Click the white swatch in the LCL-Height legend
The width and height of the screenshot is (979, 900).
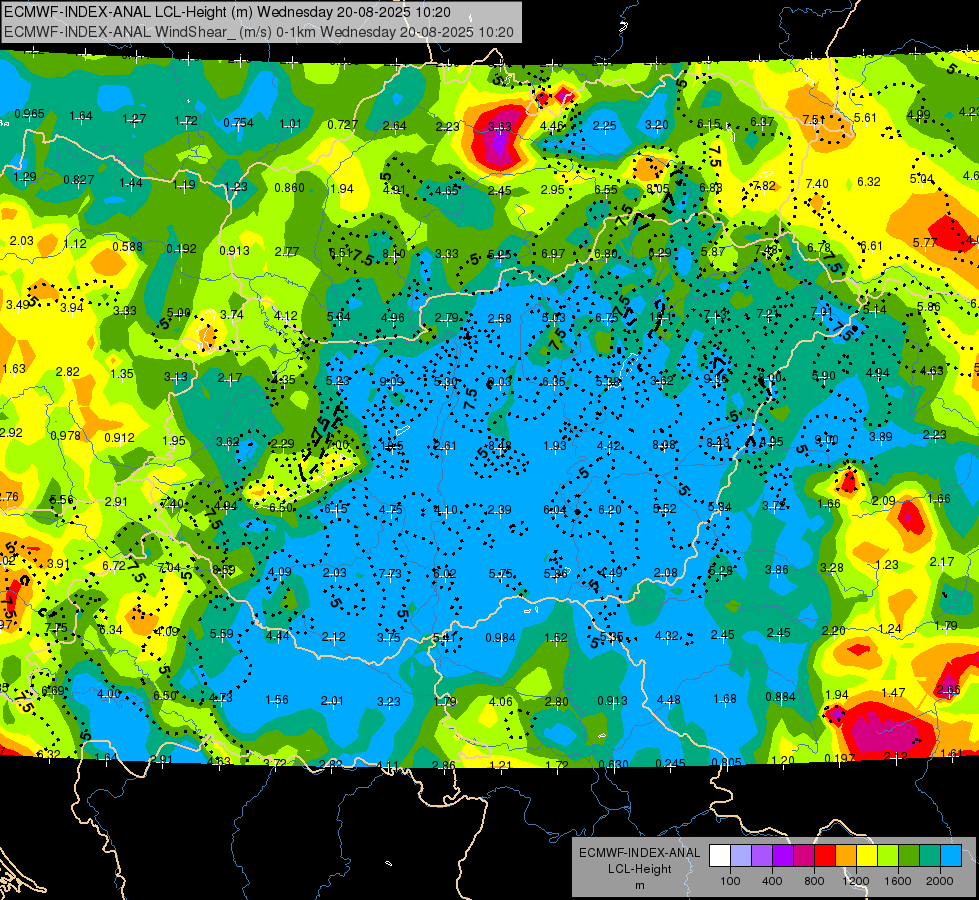click(x=720, y=856)
